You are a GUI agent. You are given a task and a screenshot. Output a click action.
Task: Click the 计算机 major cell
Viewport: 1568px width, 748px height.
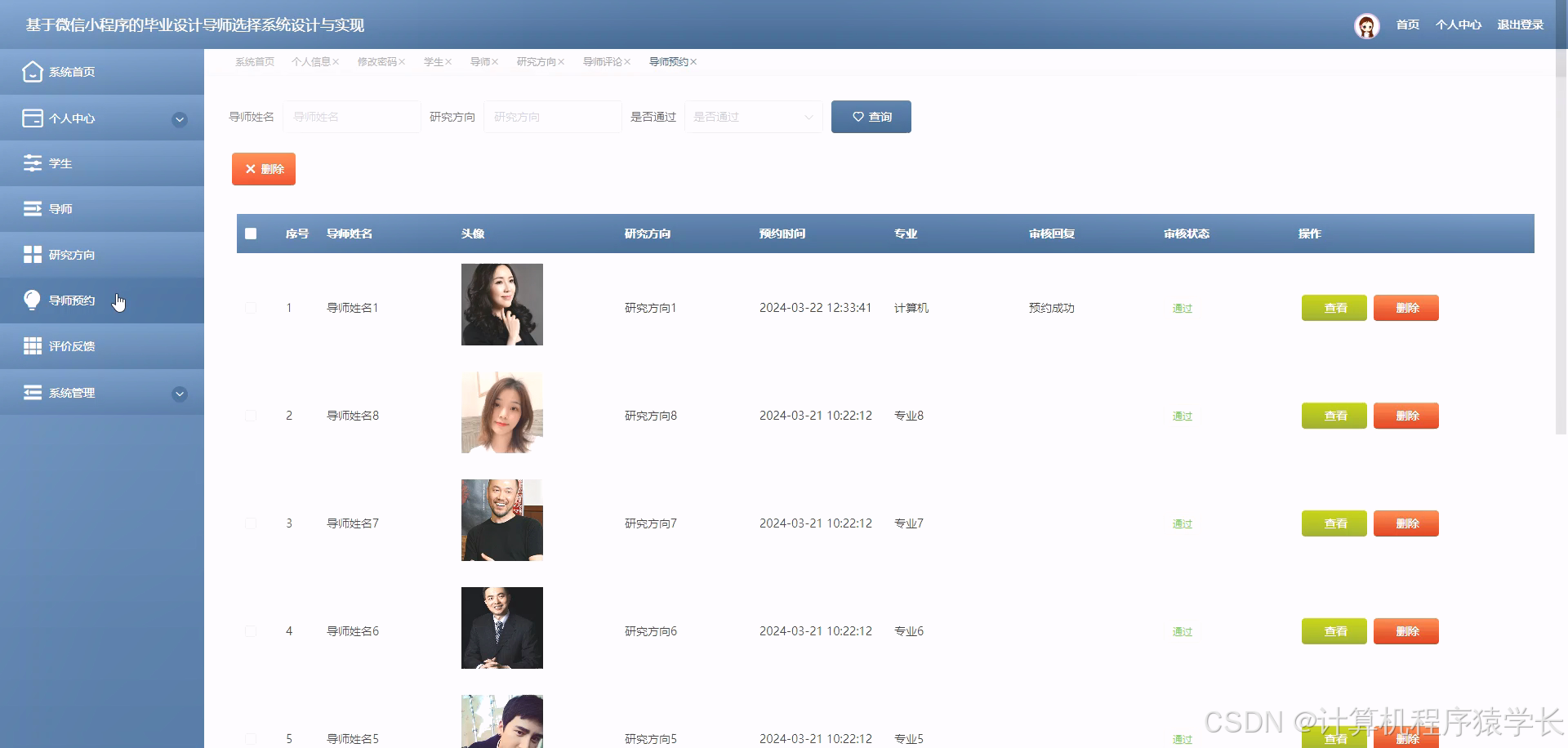point(911,308)
